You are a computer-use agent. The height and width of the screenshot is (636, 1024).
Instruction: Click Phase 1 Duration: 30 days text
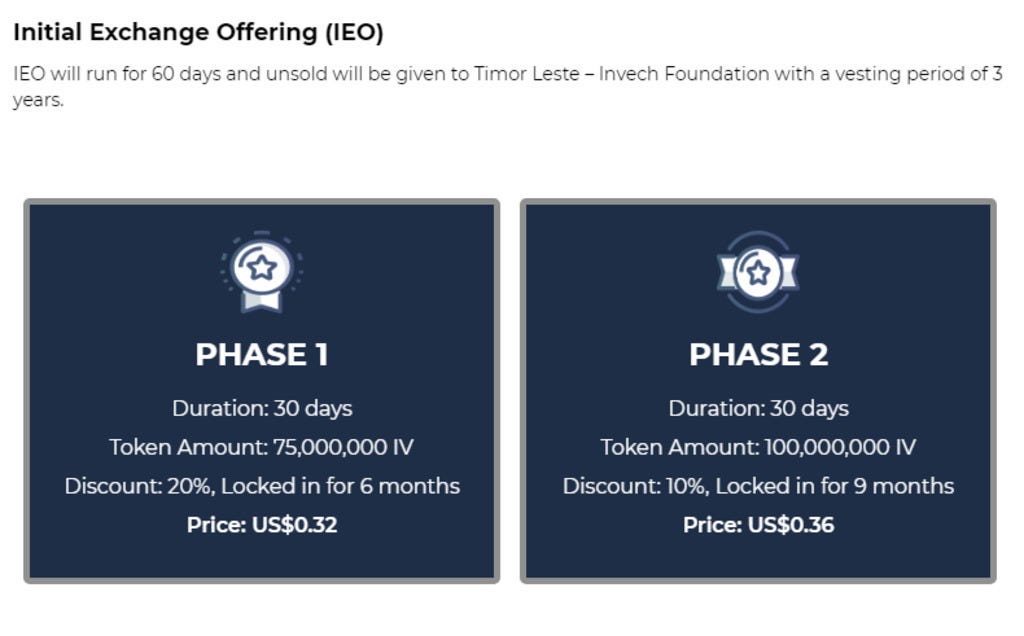pos(262,408)
